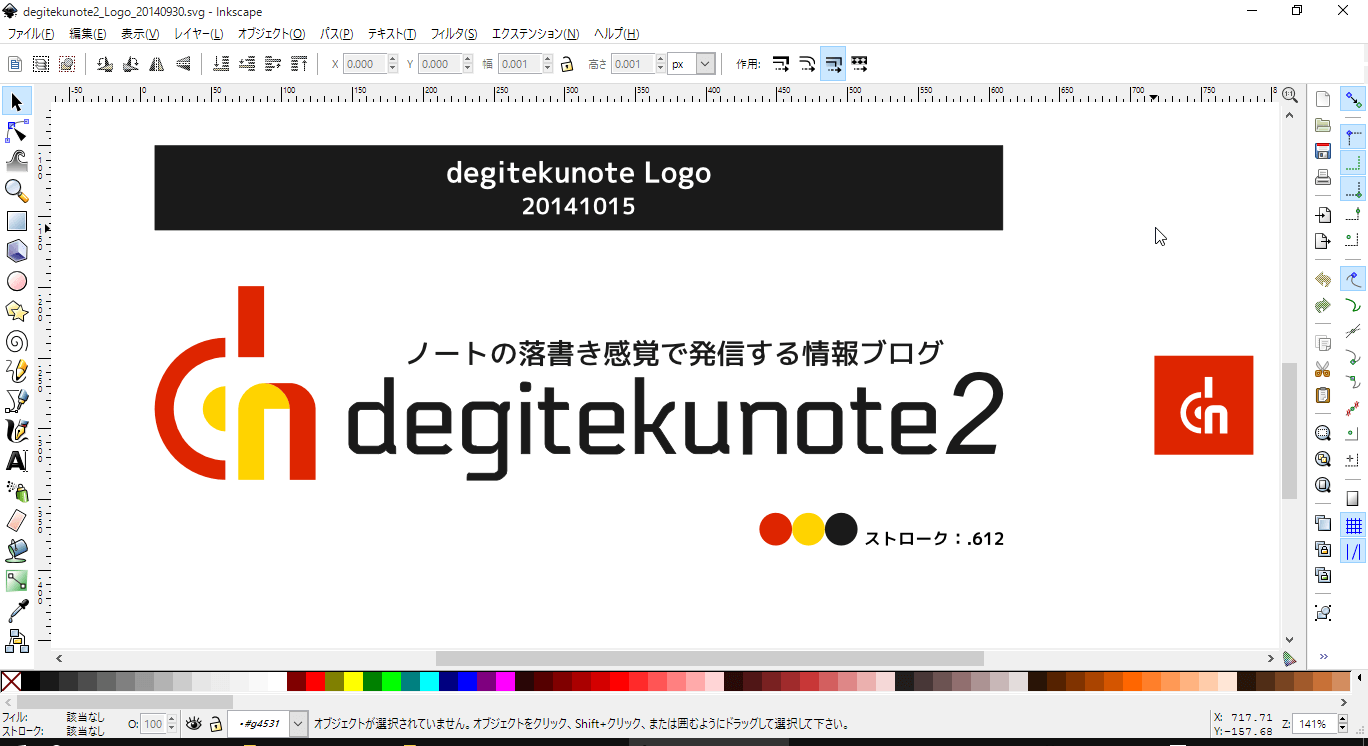Viewport: 1368px width, 746px height.
Task: Click the Undo arrow icon
Action: pyautogui.click(x=1323, y=279)
